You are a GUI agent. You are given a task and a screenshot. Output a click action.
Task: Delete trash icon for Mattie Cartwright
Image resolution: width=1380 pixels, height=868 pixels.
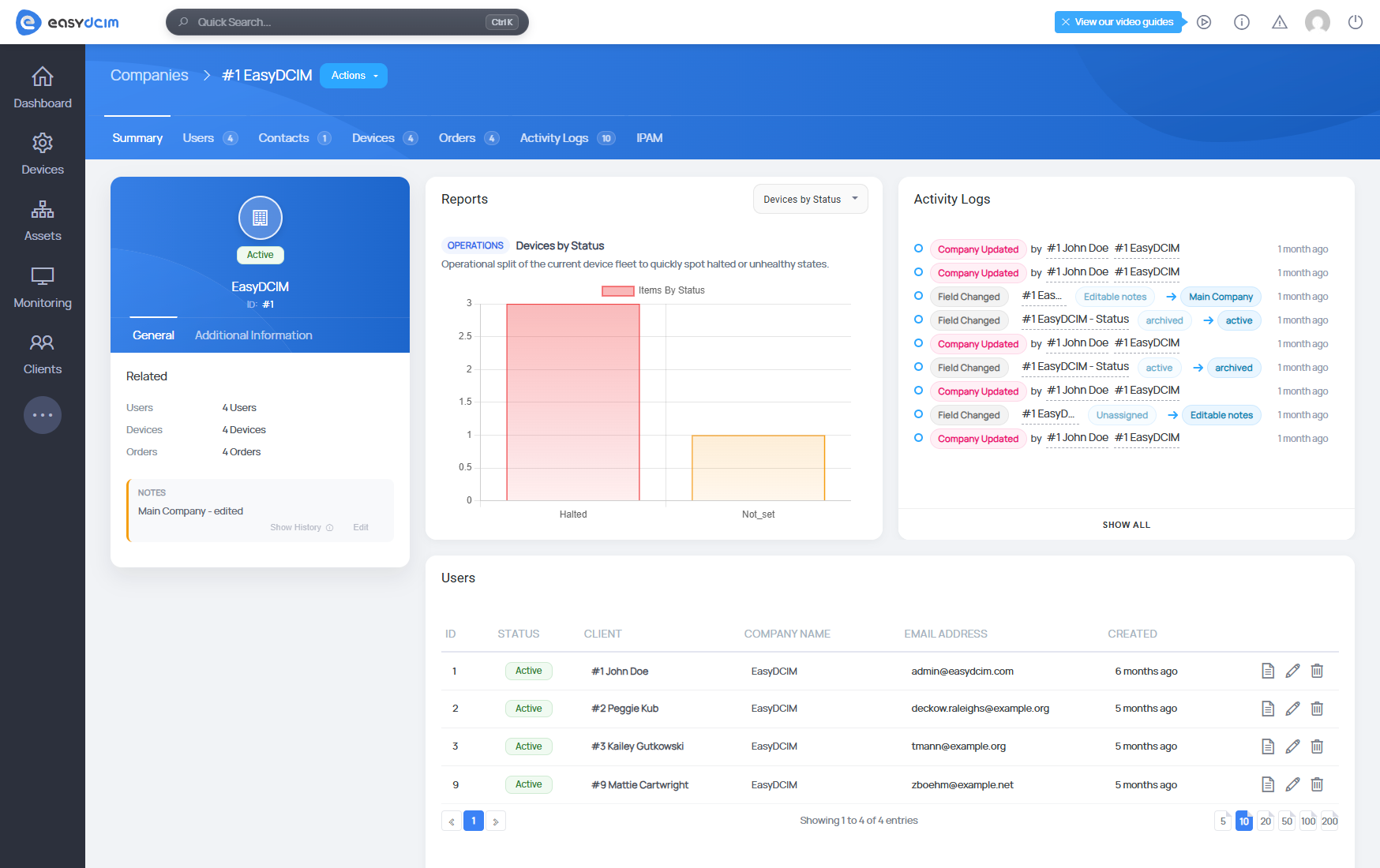coord(1317,784)
